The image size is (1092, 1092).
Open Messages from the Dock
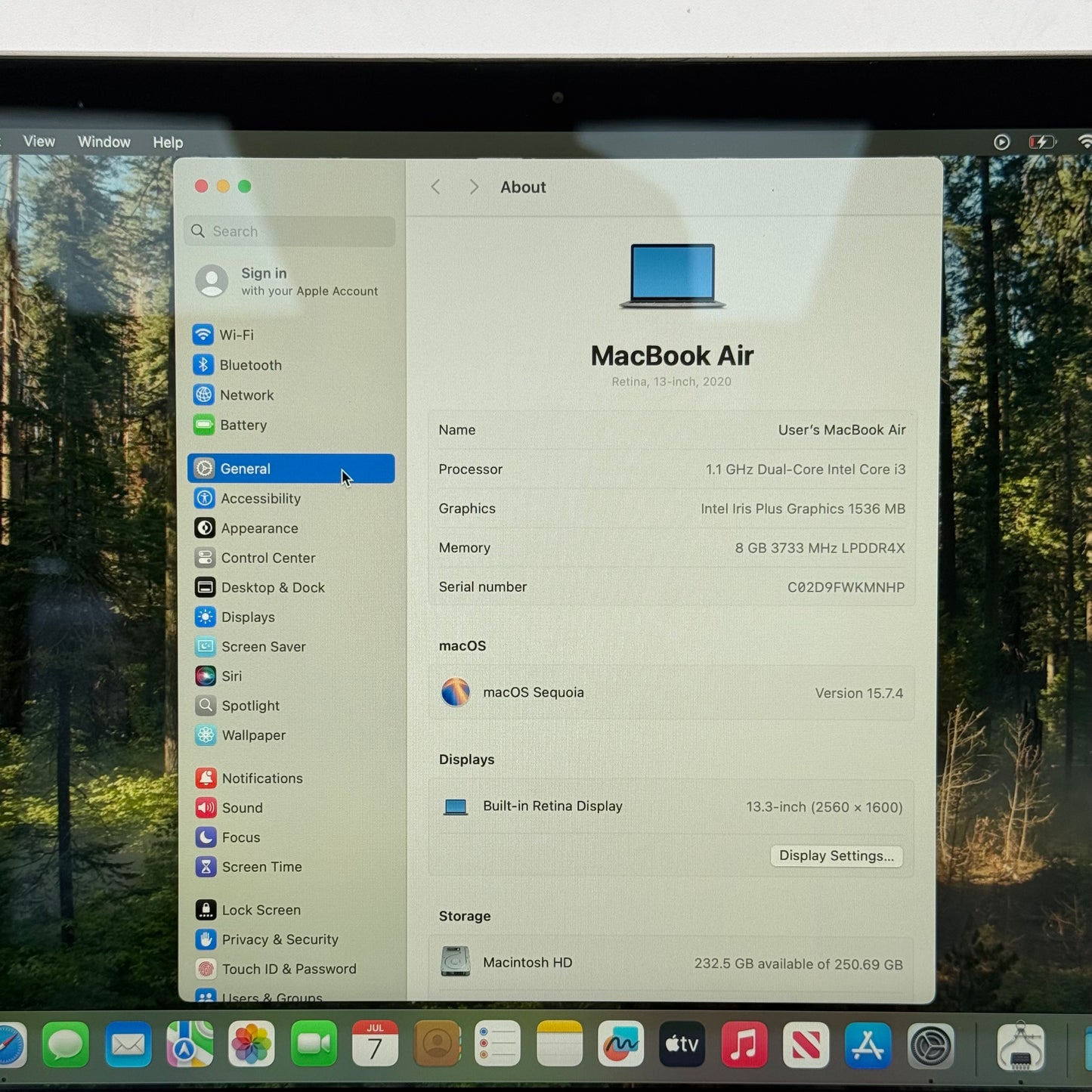(66, 1045)
